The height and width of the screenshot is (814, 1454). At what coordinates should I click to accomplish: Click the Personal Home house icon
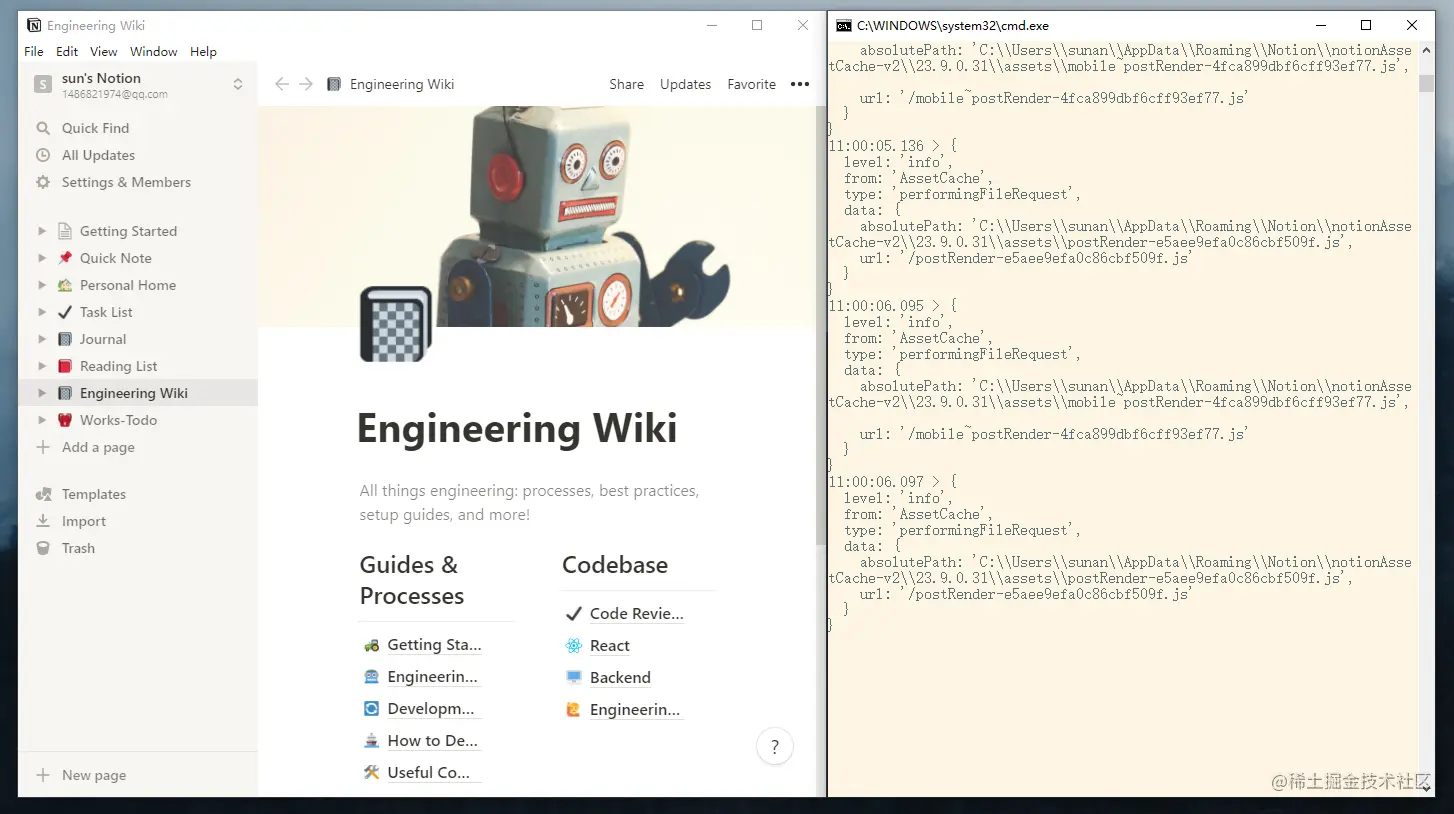(65, 285)
